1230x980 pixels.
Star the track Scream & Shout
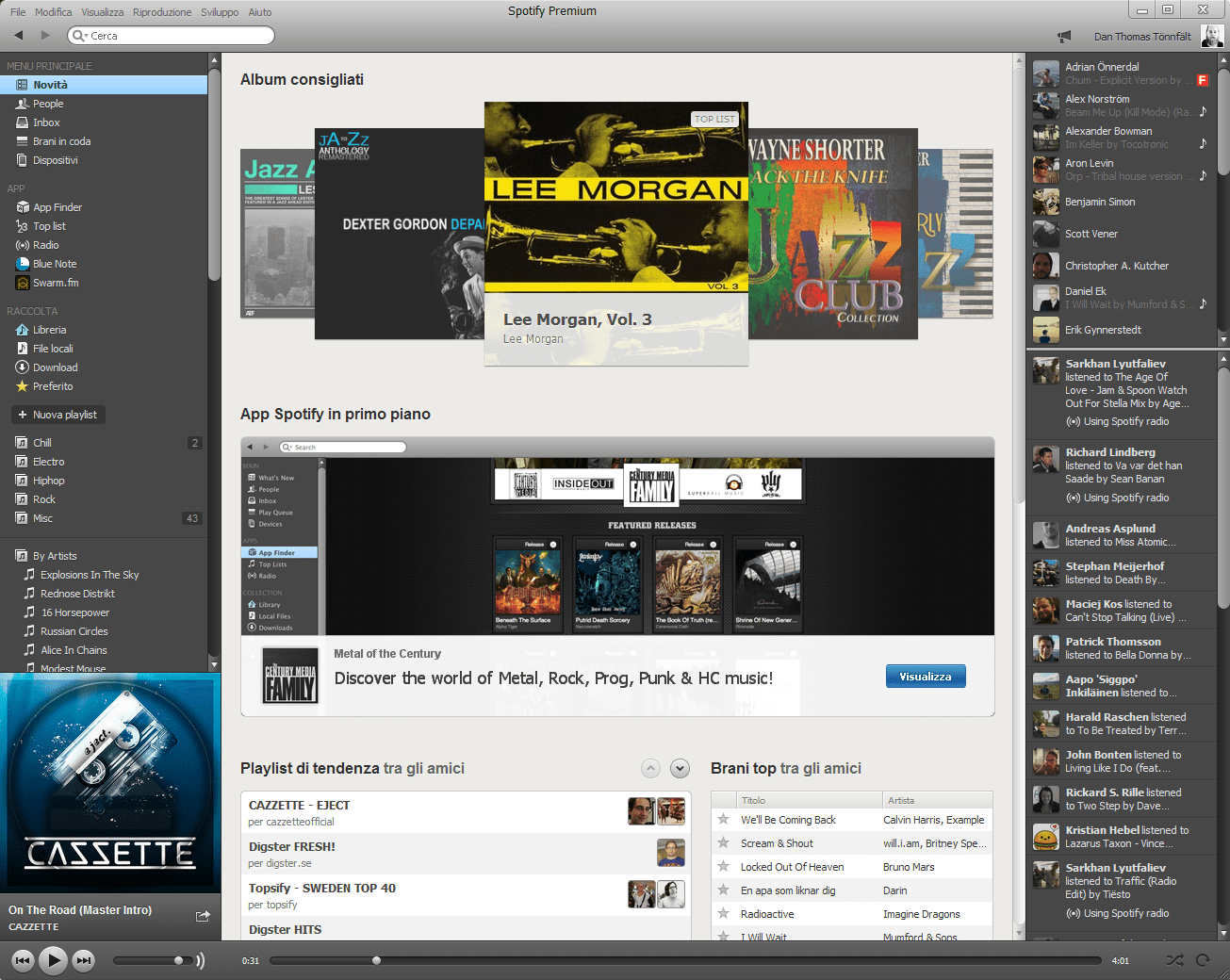pos(723,843)
